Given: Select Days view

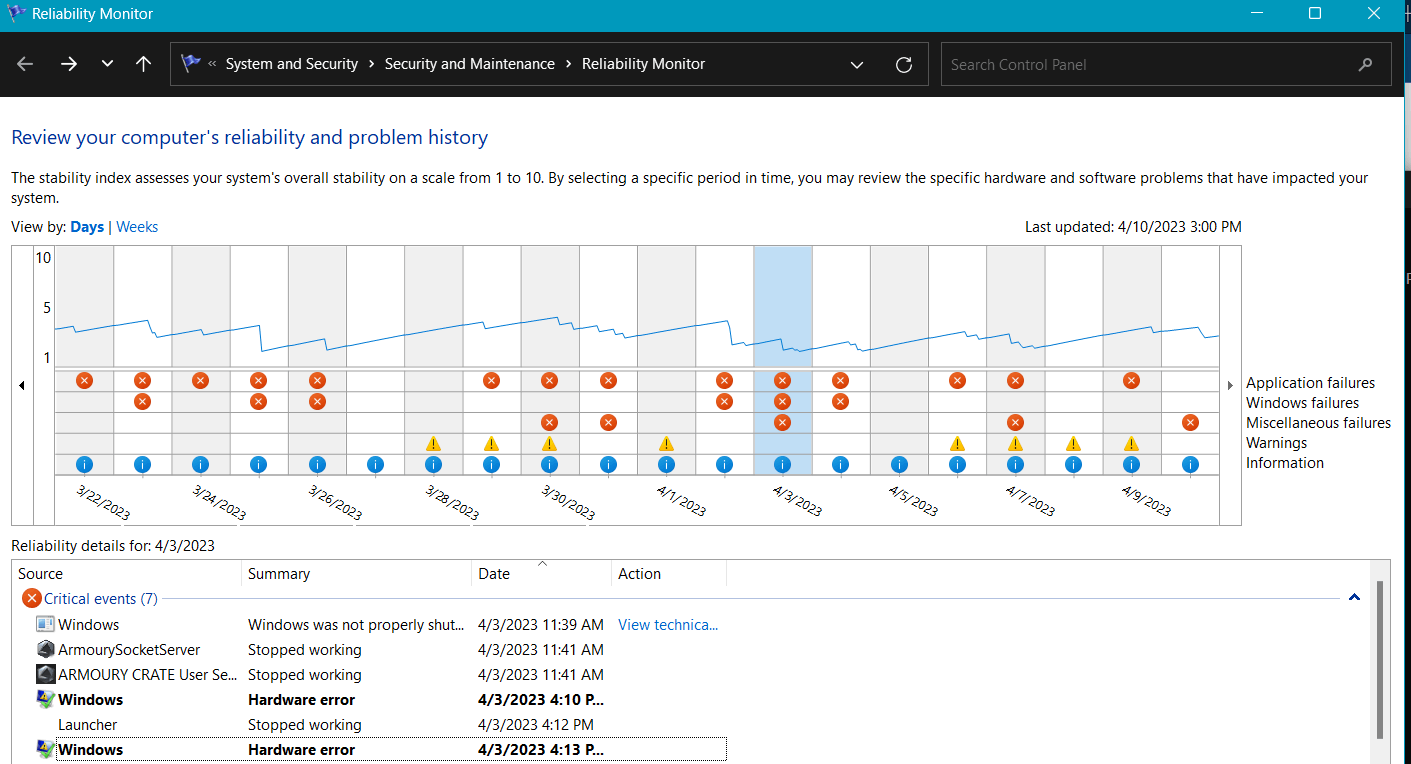Looking at the screenshot, I should pos(87,227).
